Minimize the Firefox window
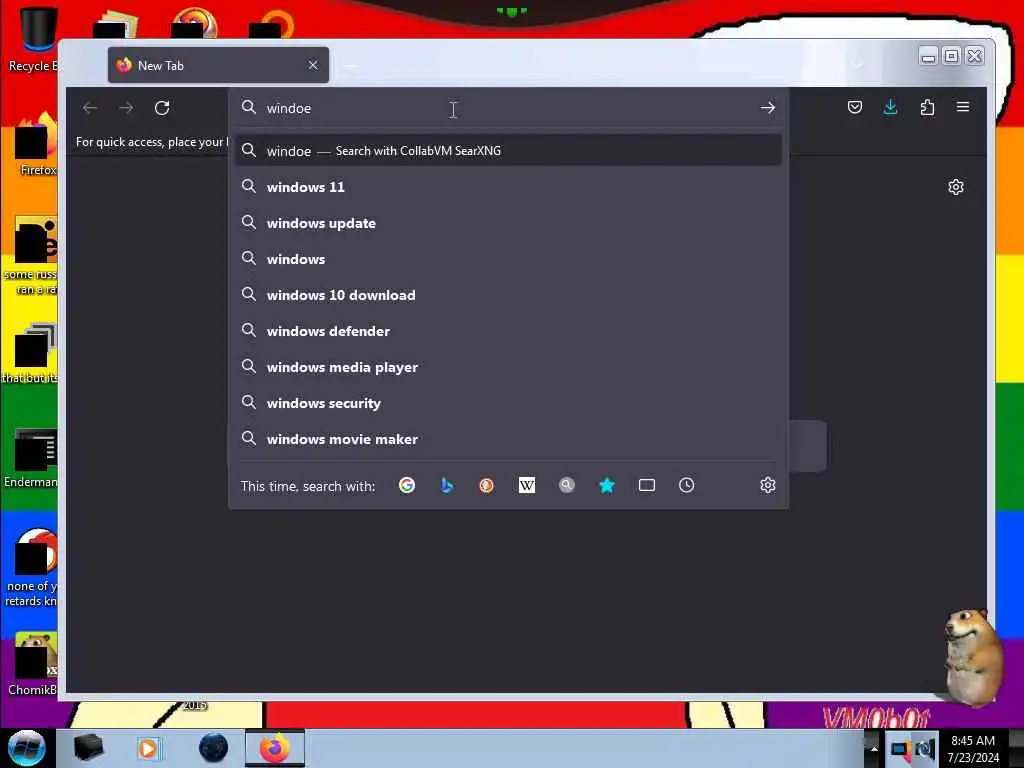Image resolution: width=1024 pixels, height=768 pixels. [x=928, y=56]
